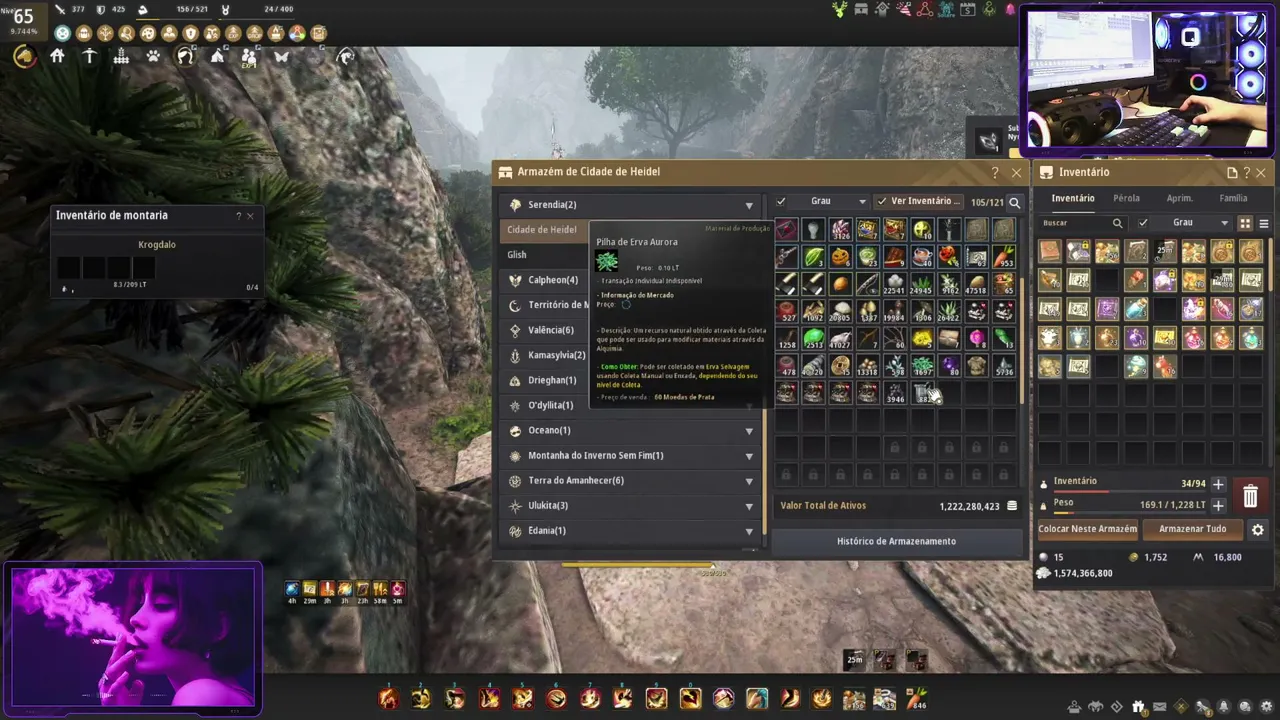Open help for Inventário de montaria
Viewport: 1280px width, 720px height.
tap(238, 216)
